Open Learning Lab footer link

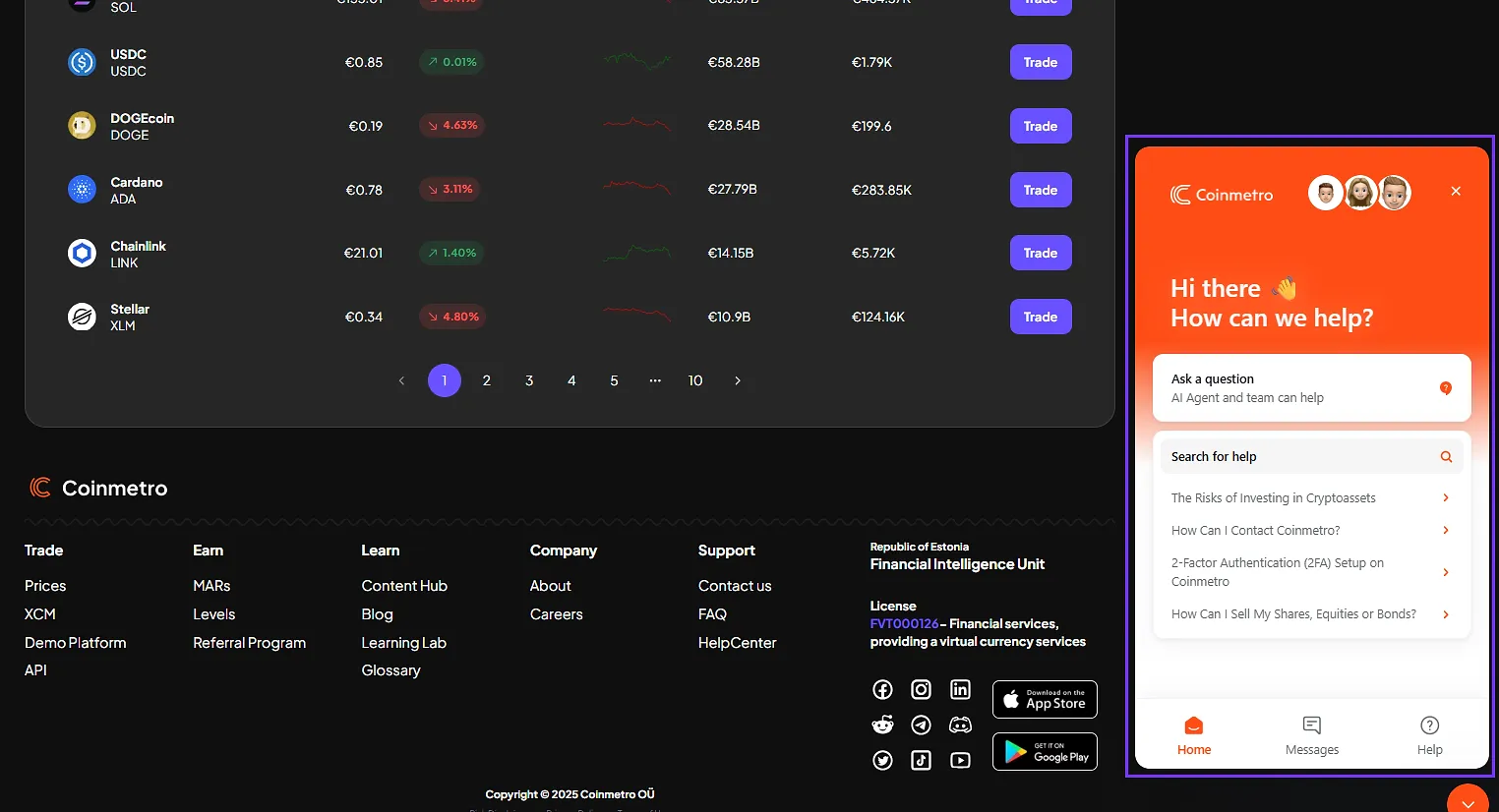[x=404, y=643]
